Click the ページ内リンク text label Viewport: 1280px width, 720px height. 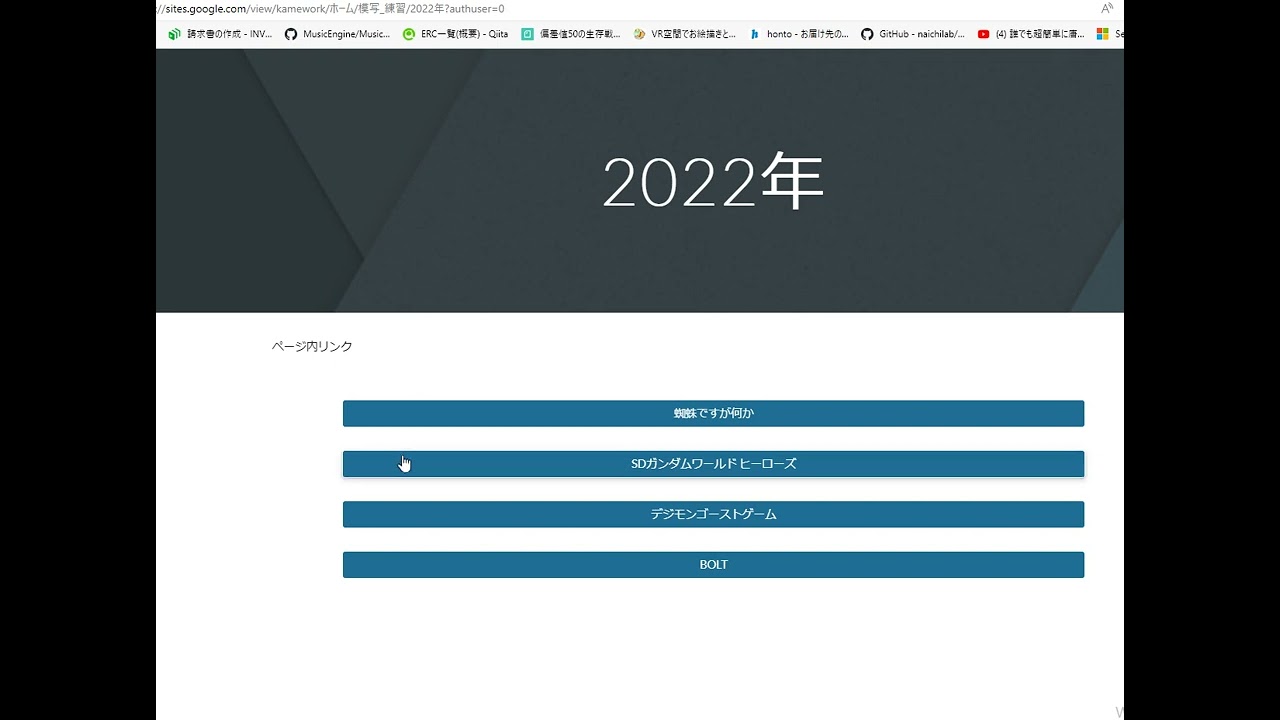312,347
